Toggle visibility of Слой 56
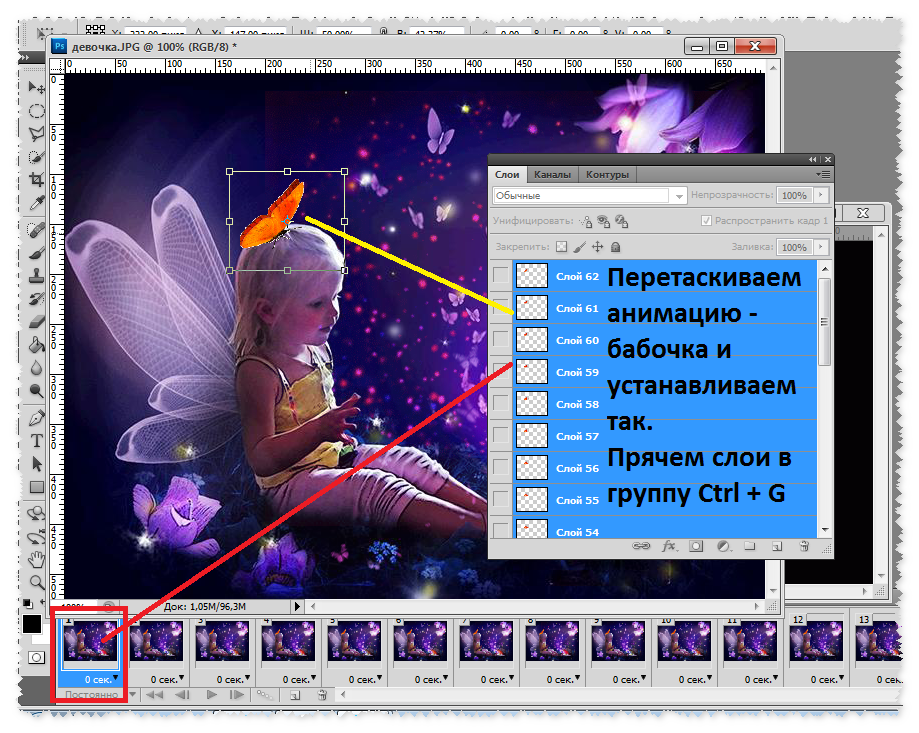919x733 pixels. pos(501,467)
